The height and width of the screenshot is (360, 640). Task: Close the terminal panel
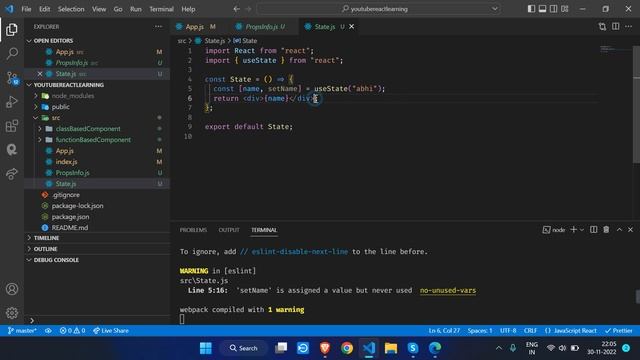pos(630,230)
